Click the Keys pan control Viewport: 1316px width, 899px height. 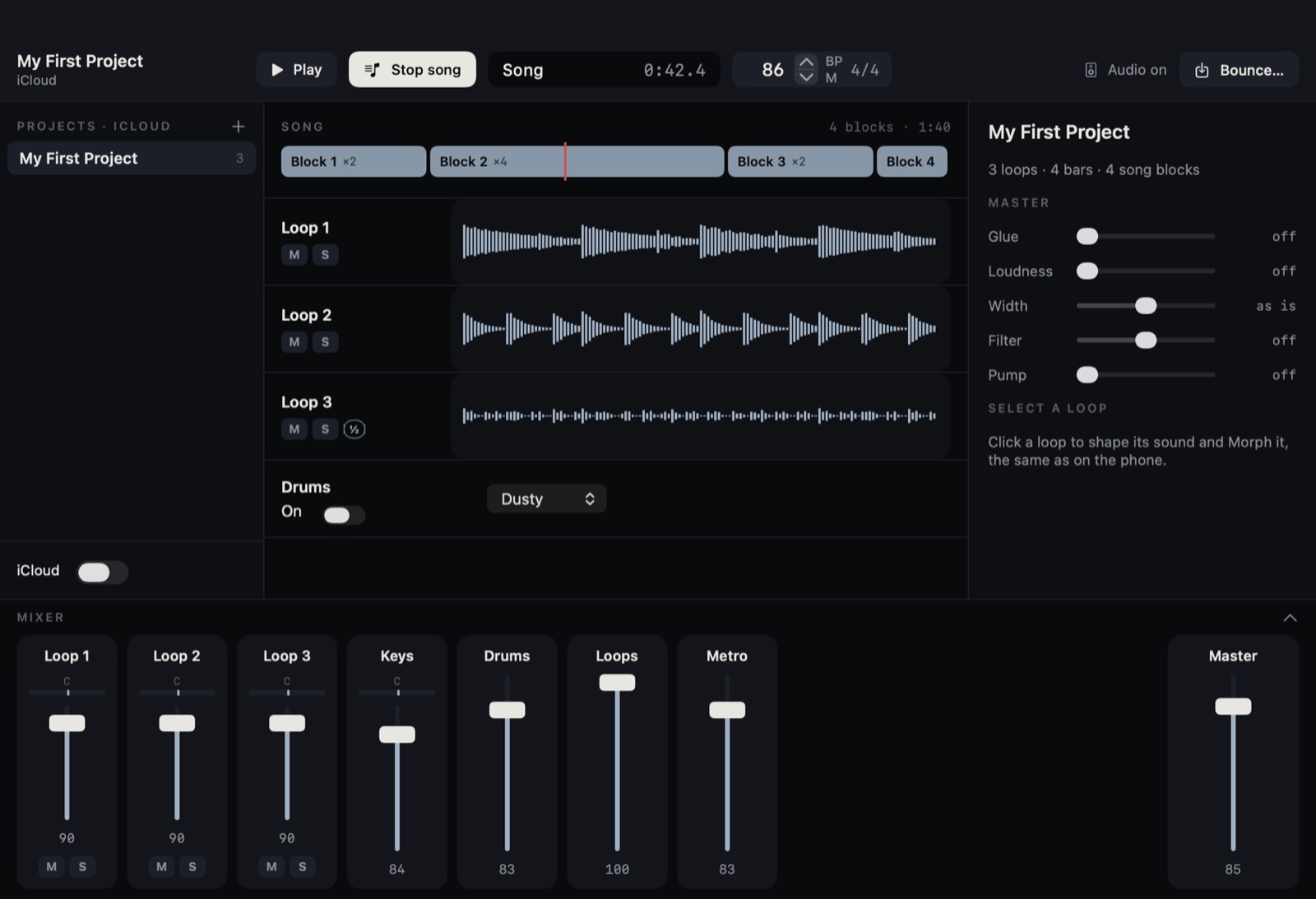coord(397,693)
